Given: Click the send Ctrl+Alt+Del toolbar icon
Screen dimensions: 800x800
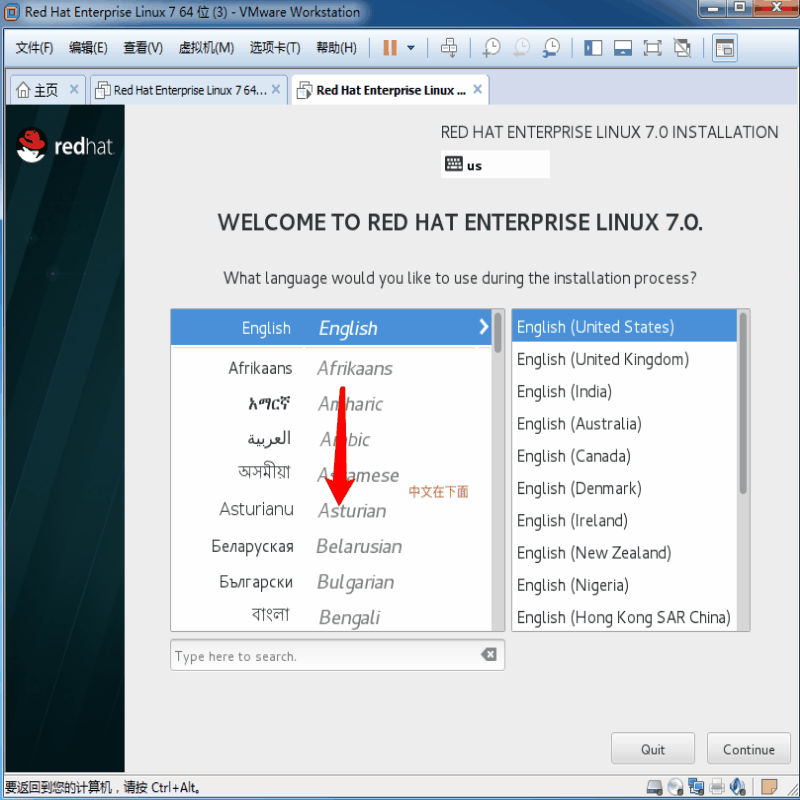Looking at the screenshot, I should 449,48.
